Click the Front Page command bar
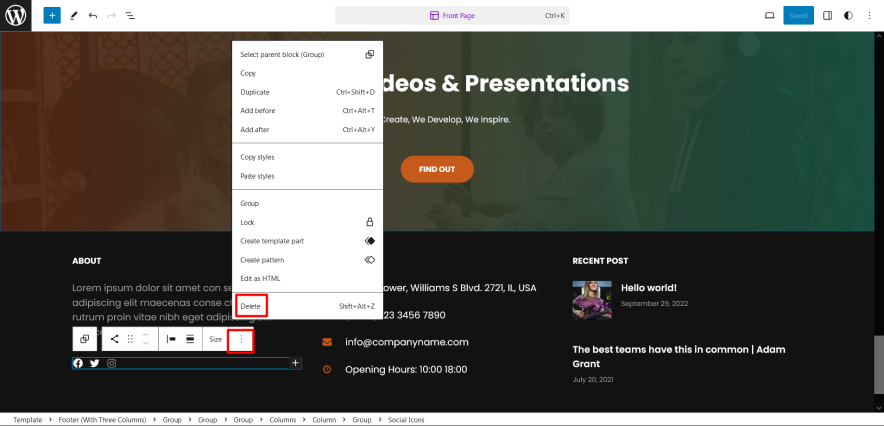Image resolution: width=884 pixels, height=426 pixels. click(x=453, y=16)
